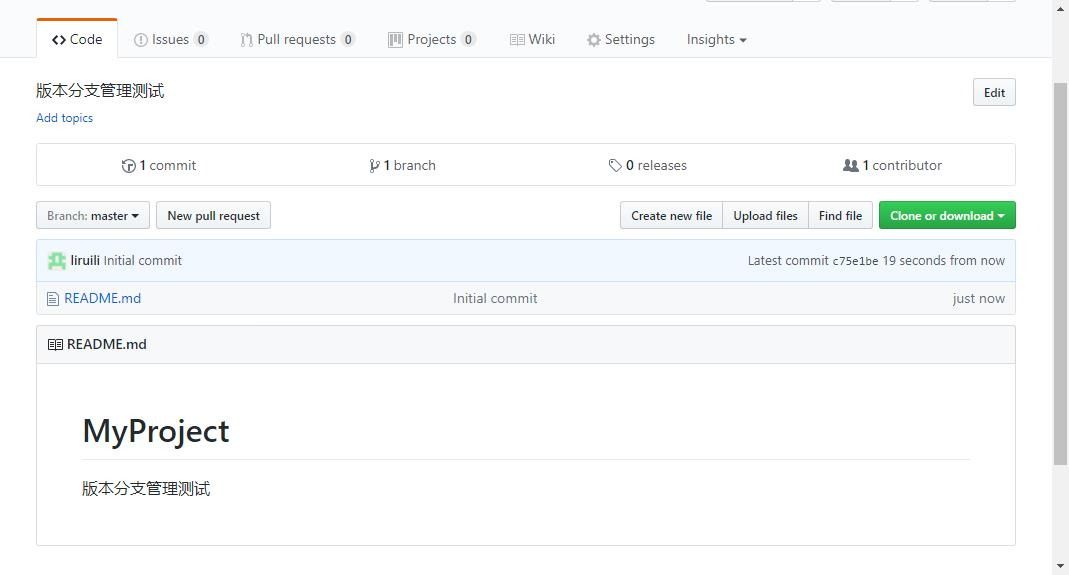Screen dimensions: 1069x575
Task: Click the liruili user avatar
Action: [57, 261]
